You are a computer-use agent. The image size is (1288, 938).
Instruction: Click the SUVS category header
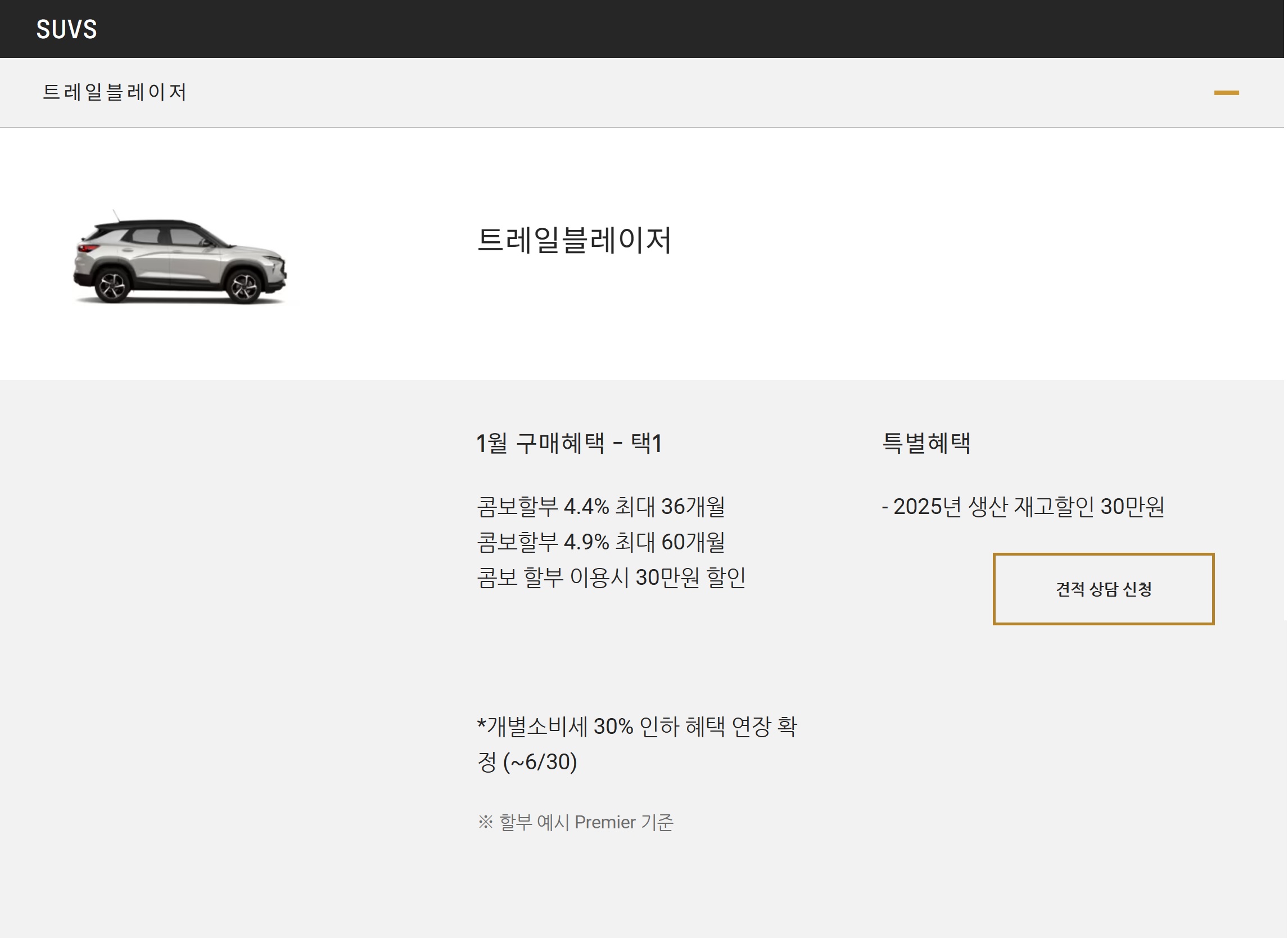coord(66,29)
